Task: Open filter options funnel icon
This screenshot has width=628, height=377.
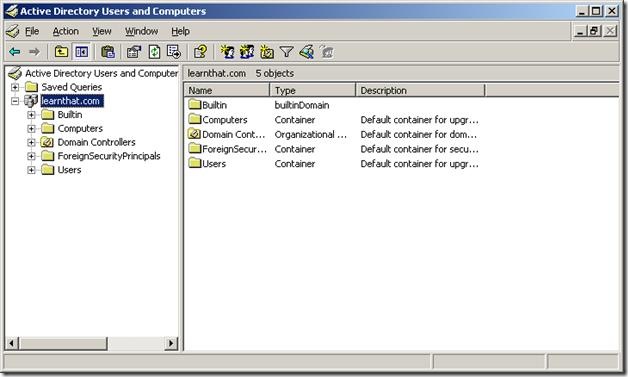Action: (x=286, y=52)
